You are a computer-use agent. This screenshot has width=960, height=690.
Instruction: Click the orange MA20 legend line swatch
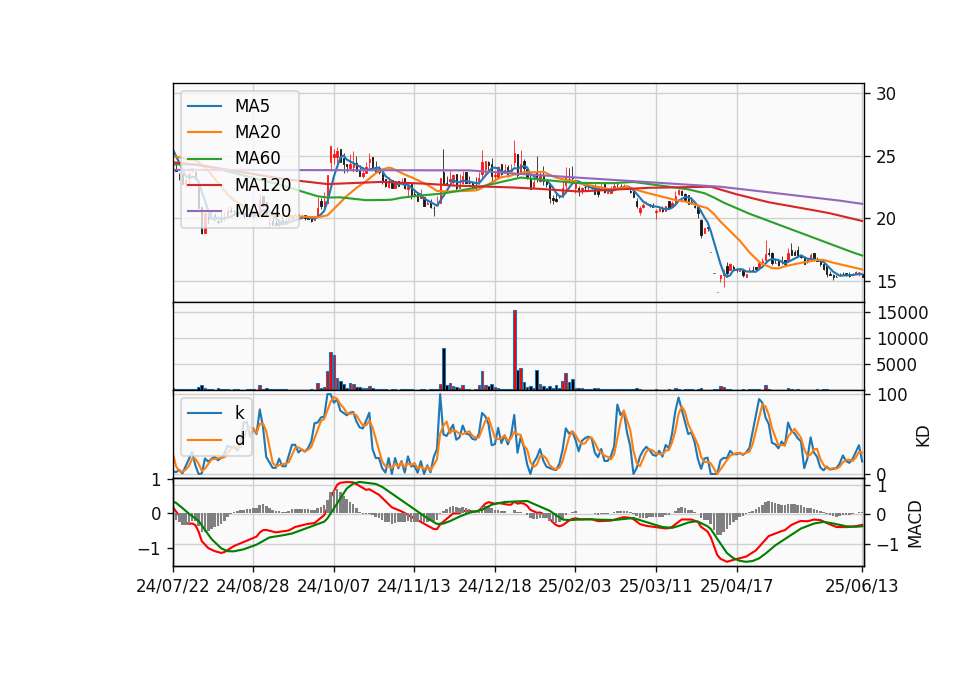pyautogui.click(x=204, y=132)
